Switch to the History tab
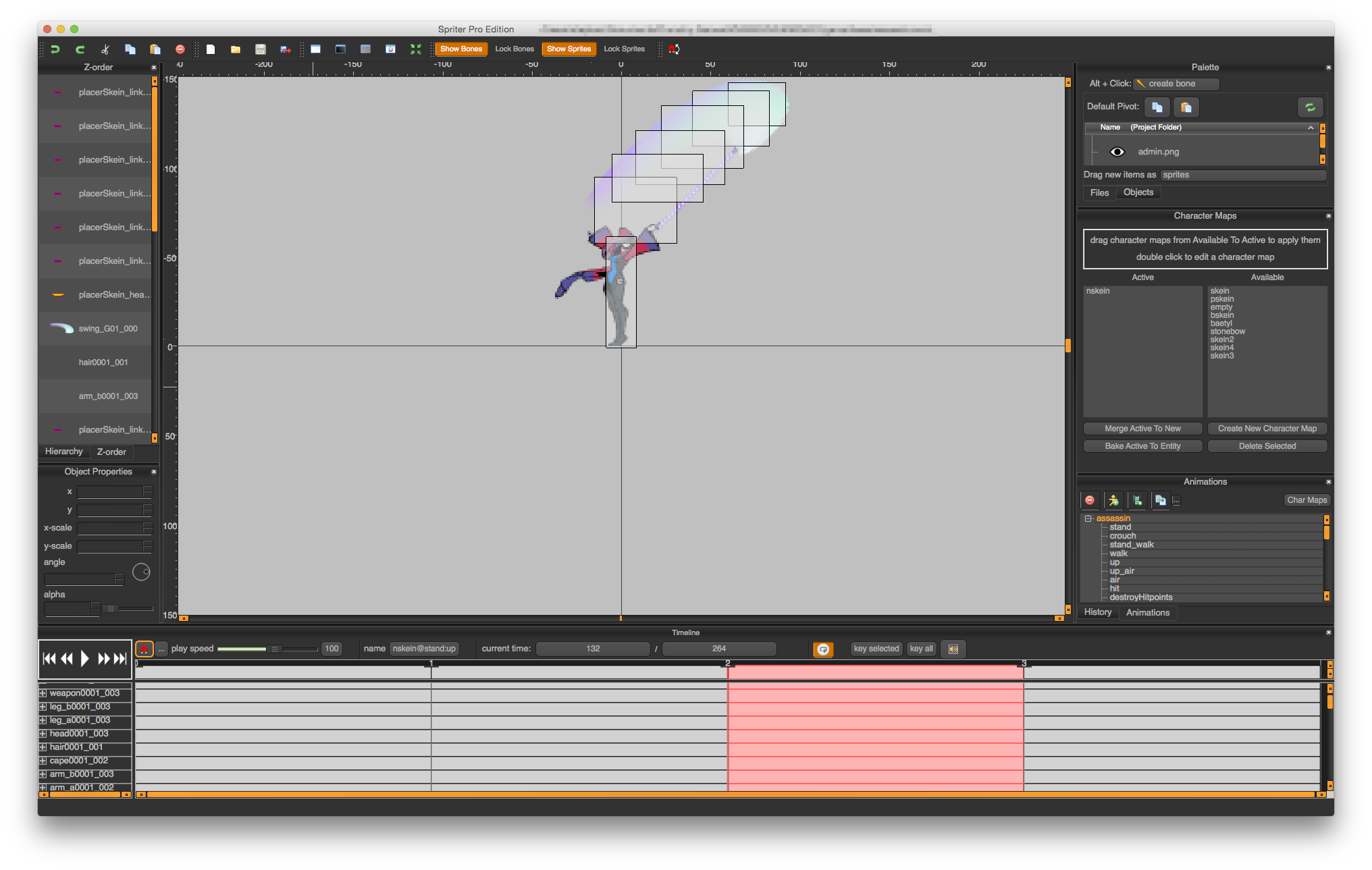This screenshot has height=870, width=1372. 1098,612
